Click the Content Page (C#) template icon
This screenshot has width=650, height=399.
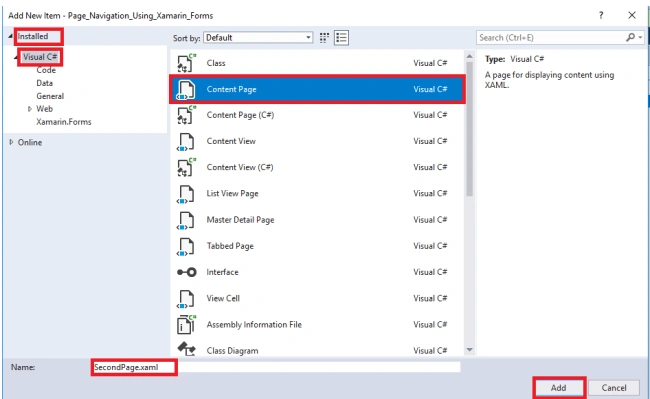186,115
